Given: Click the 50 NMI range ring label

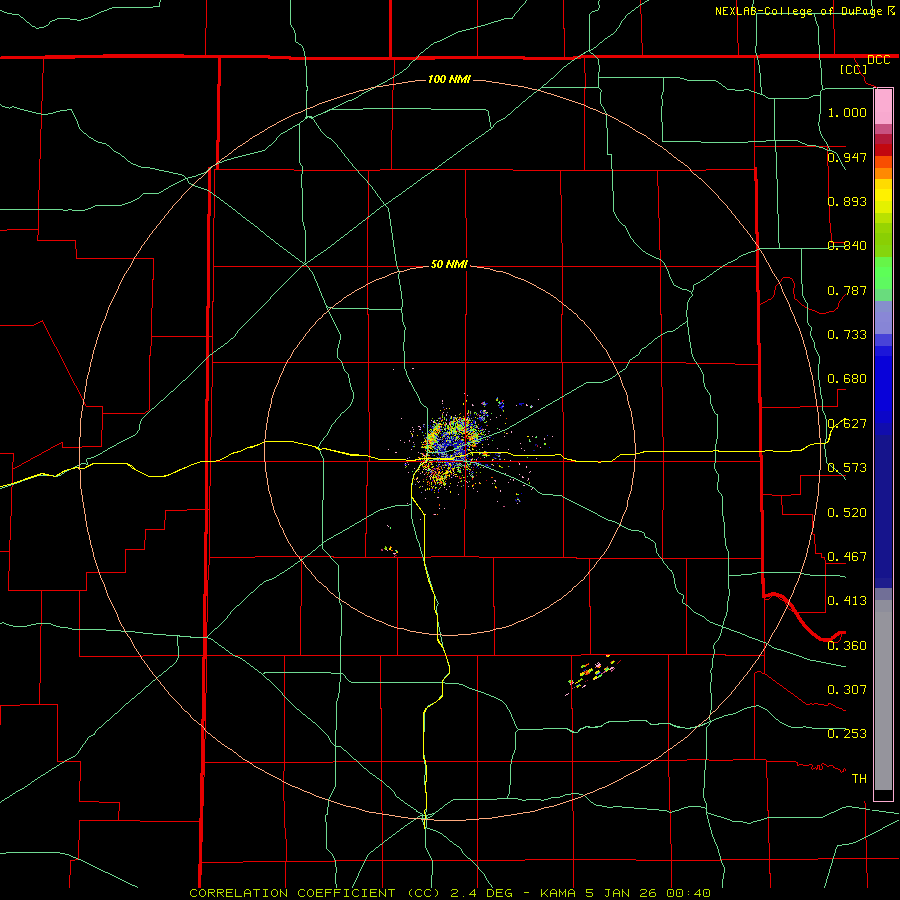Looking at the screenshot, I should [x=449, y=264].
